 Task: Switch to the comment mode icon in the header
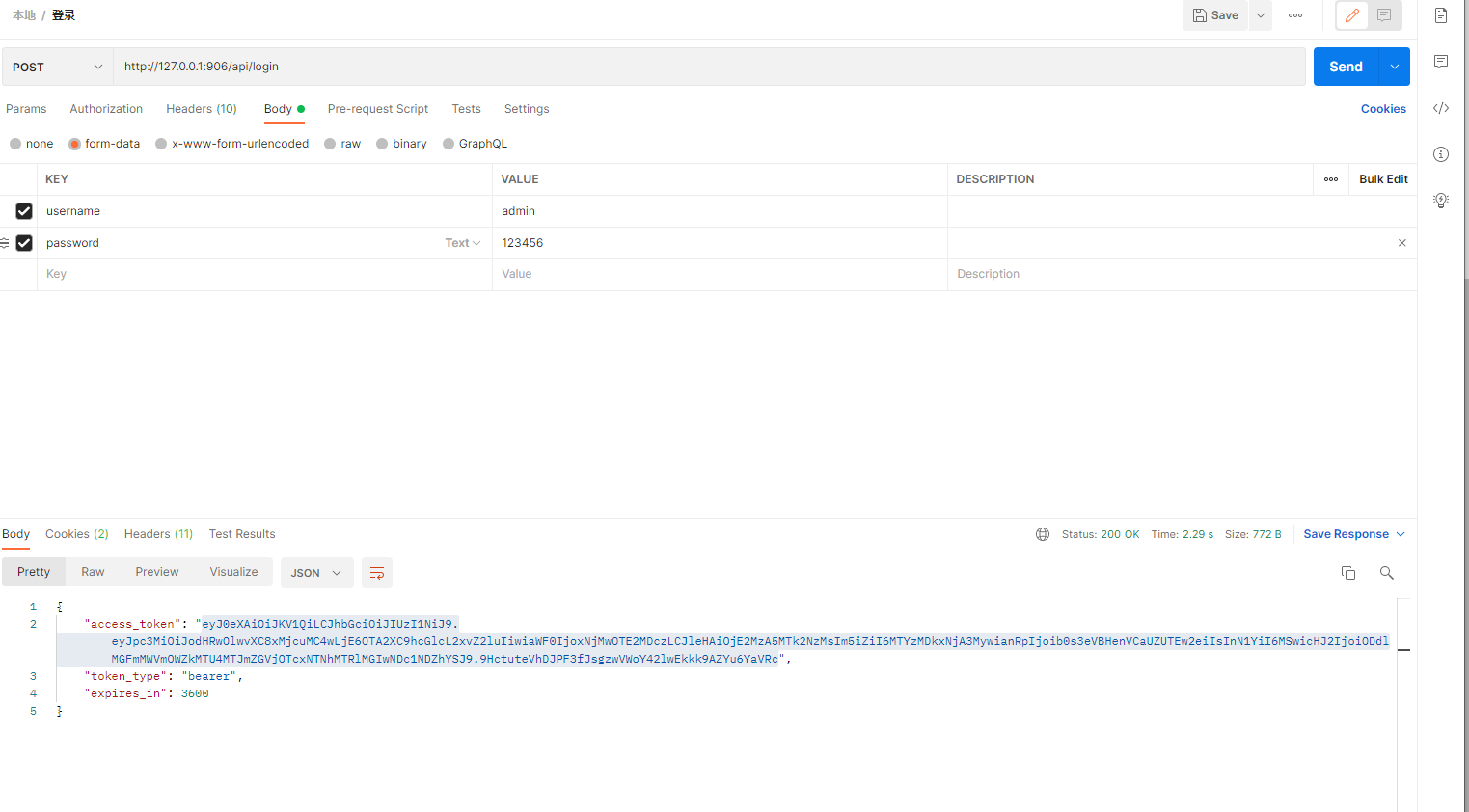tap(1384, 15)
